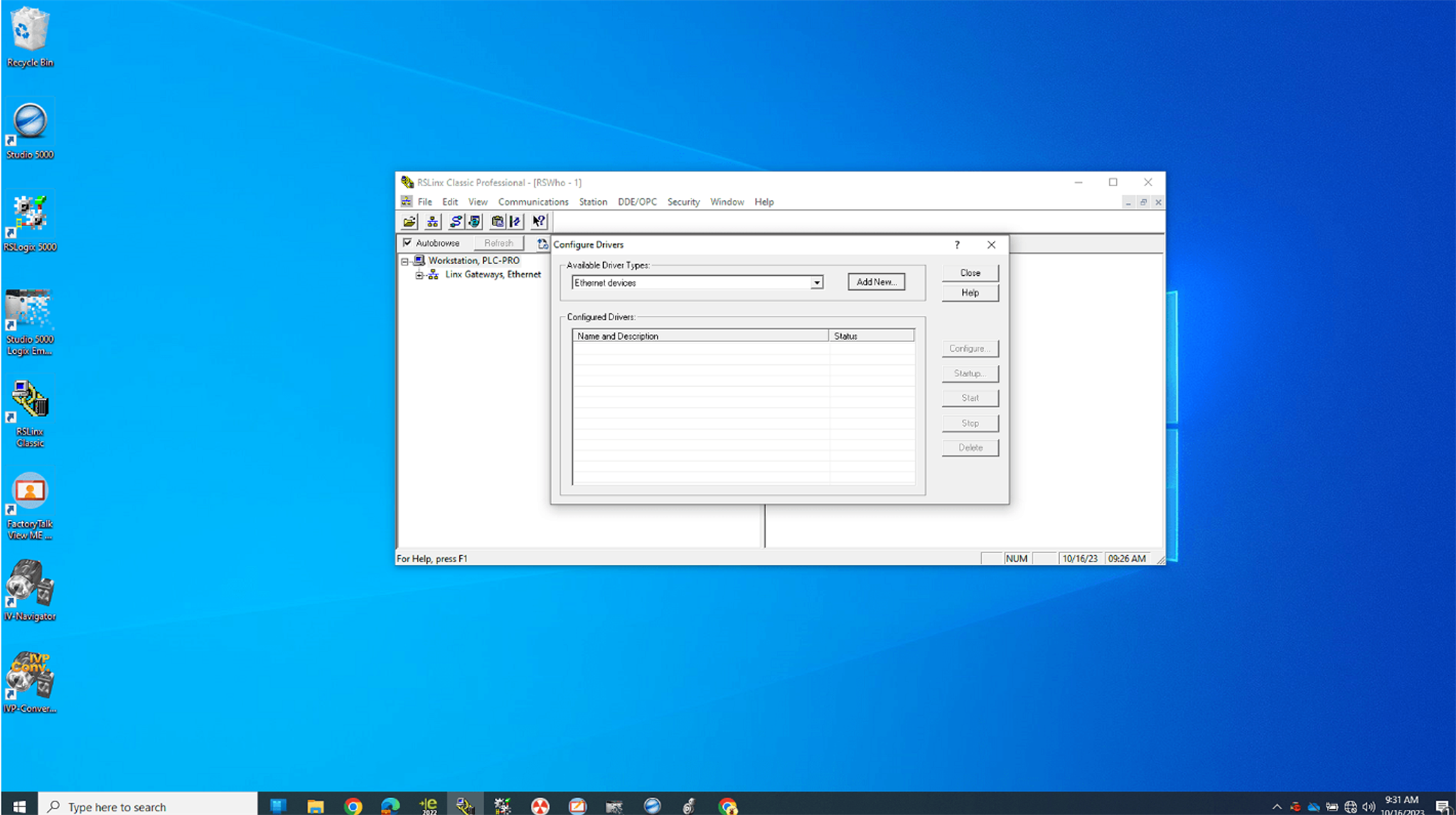Open the Communications menu
This screenshot has height=815, width=1456.
pyautogui.click(x=533, y=202)
